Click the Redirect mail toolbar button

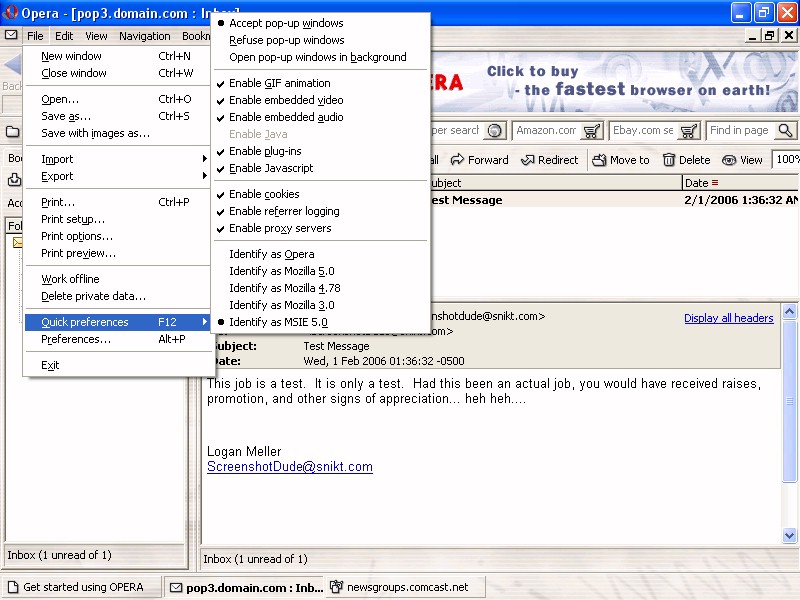[549, 160]
